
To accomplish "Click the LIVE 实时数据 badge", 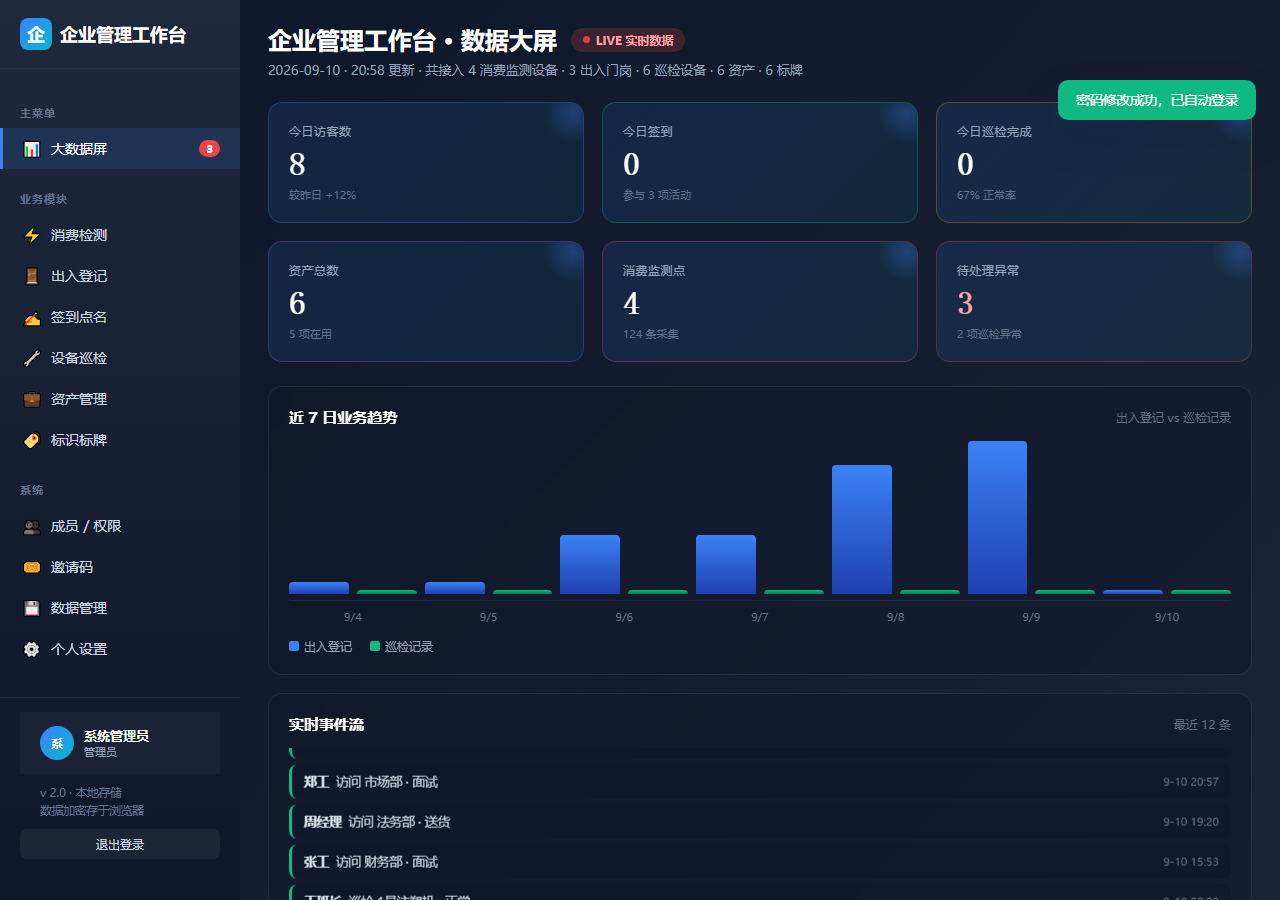I will (628, 40).
